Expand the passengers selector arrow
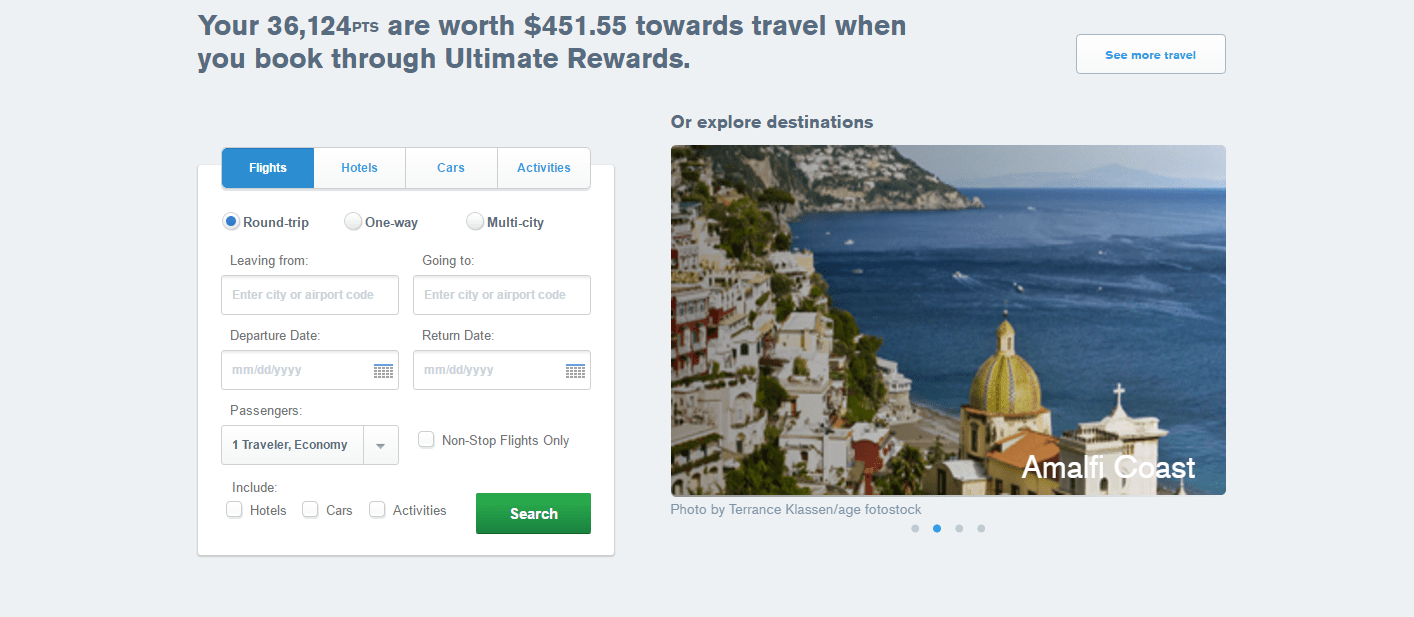Image resolution: width=1414 pixels, height=617 pixels. point(381,444)
